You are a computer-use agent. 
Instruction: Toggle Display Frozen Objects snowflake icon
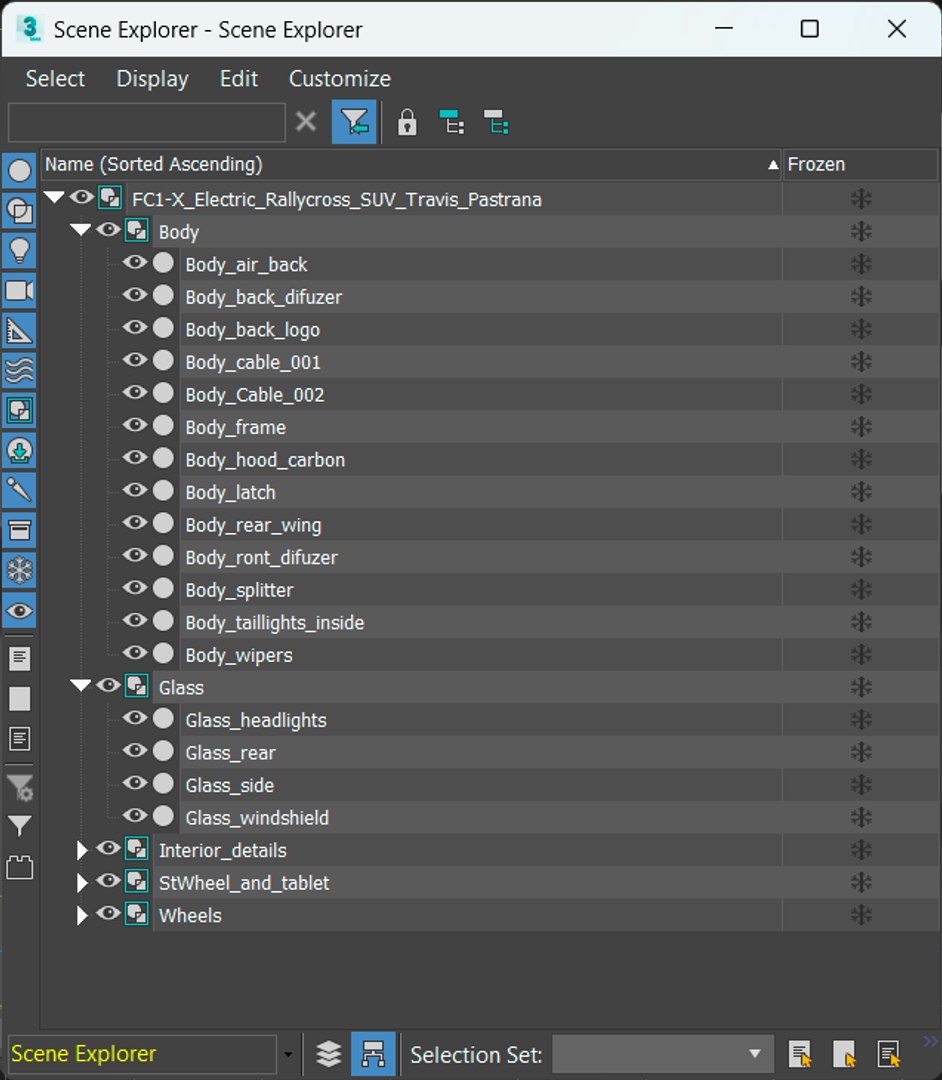pyautogui.click(x=19, y=570)
